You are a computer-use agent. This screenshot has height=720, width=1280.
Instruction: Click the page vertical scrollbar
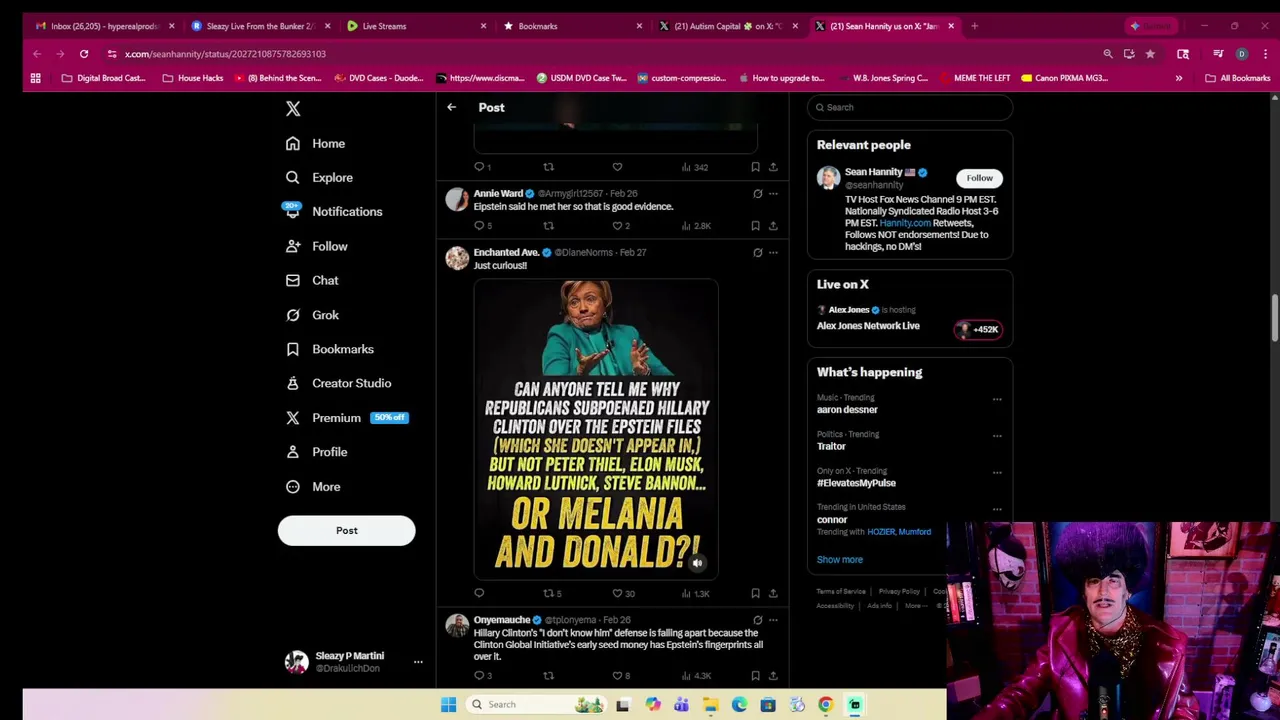click(1274, 320)
